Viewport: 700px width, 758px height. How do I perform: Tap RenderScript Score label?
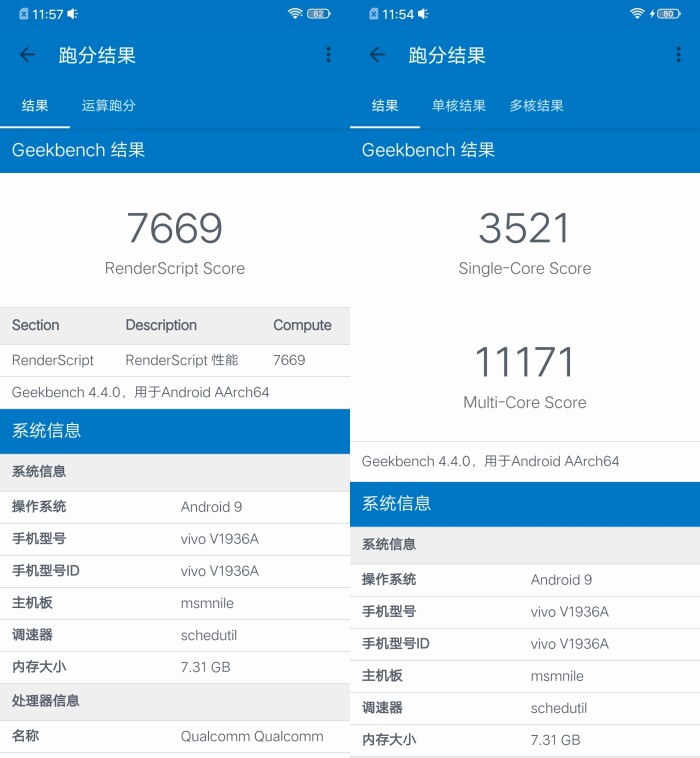click(175, 268)
